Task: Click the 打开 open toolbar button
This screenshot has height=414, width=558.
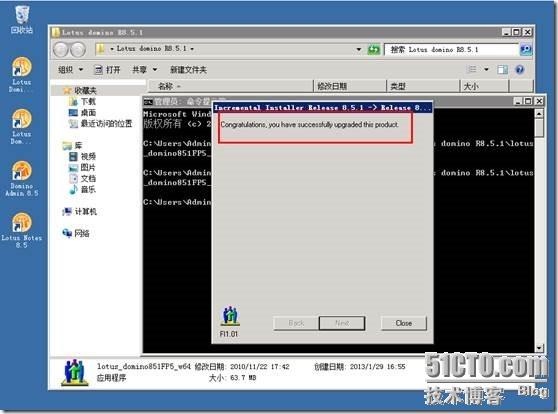Action: click(107, 70)
